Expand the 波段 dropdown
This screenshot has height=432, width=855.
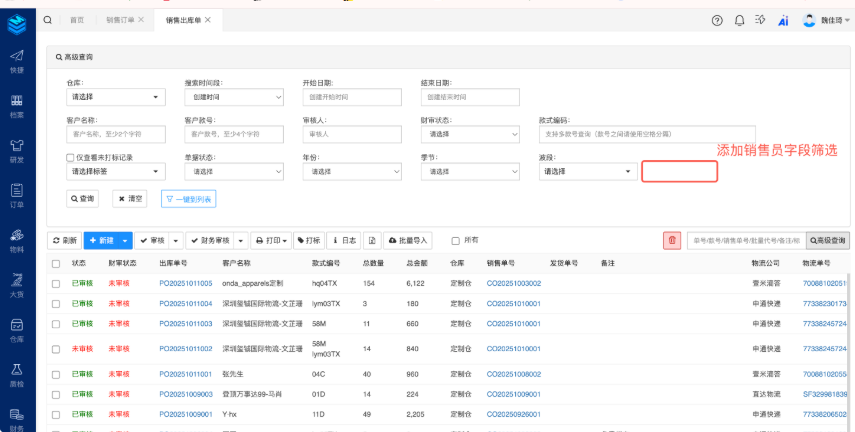pyautogui.click(x=587, y=171)
